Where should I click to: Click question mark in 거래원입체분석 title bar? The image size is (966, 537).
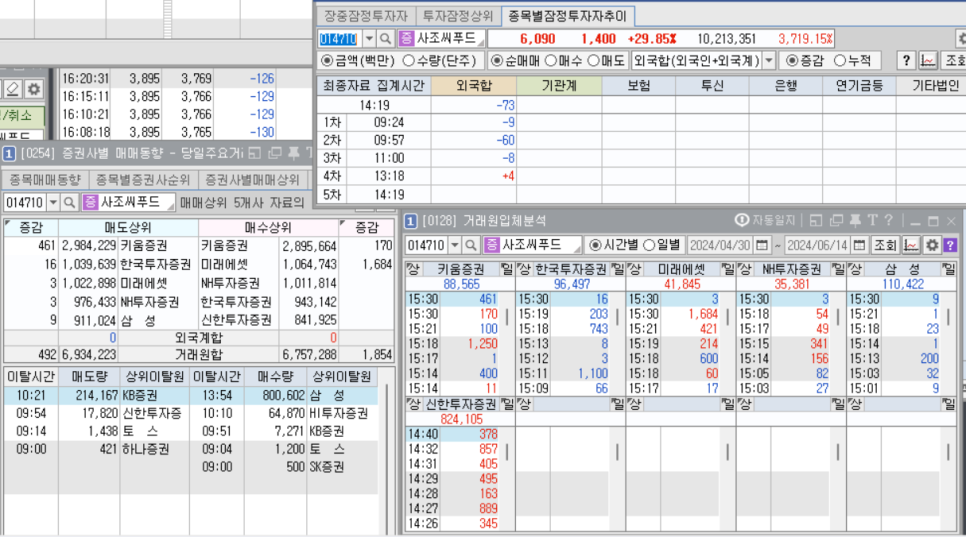[x=888, y=220]
